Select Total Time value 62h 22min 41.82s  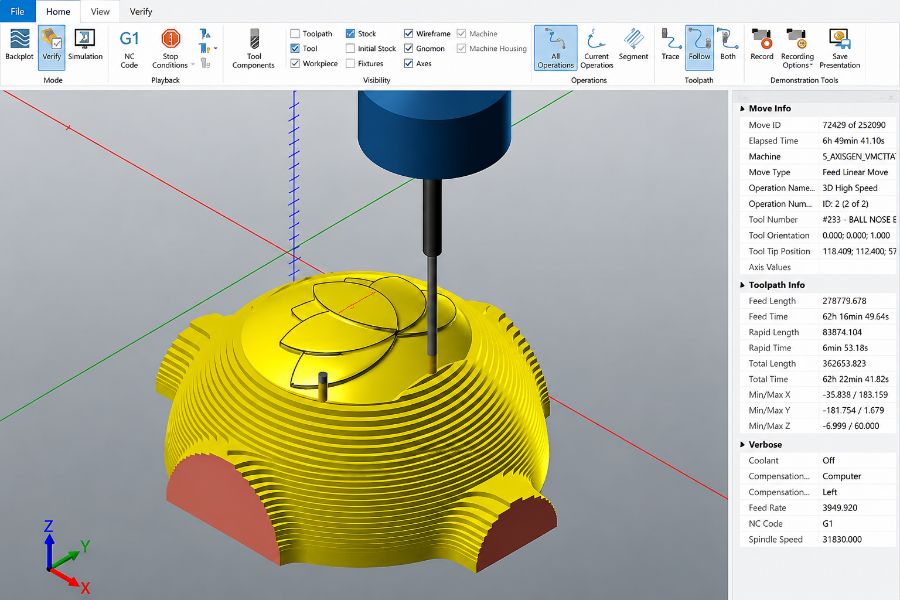tap(855, 379)
